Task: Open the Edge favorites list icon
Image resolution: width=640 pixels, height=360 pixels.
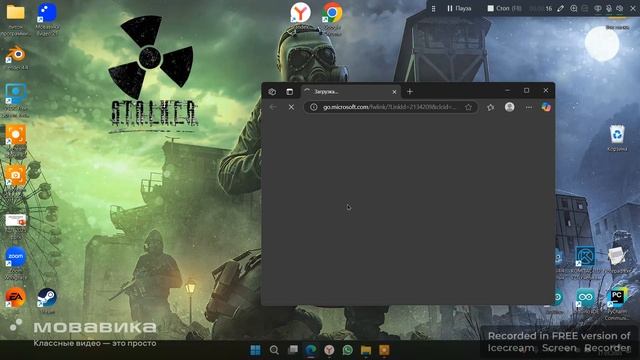Action: 490,107
